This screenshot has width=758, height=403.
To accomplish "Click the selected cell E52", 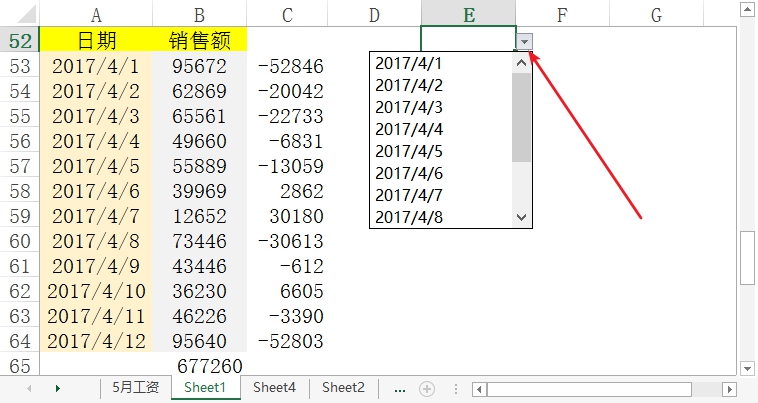I will pyautogui.click(x=468, y=39).
